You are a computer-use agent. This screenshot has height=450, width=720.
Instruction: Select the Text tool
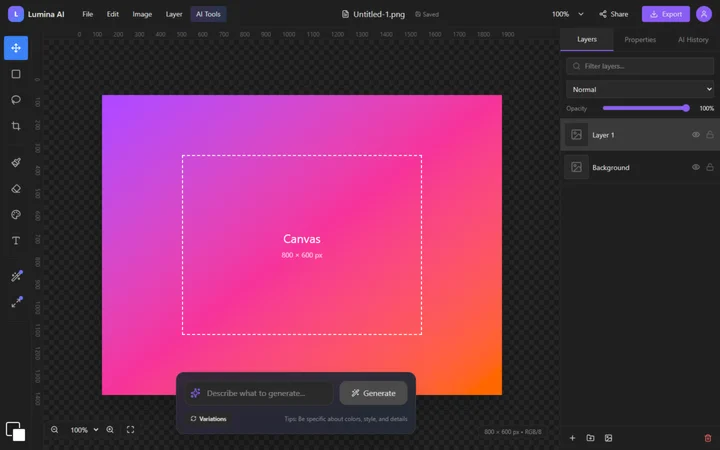(16, 241)
